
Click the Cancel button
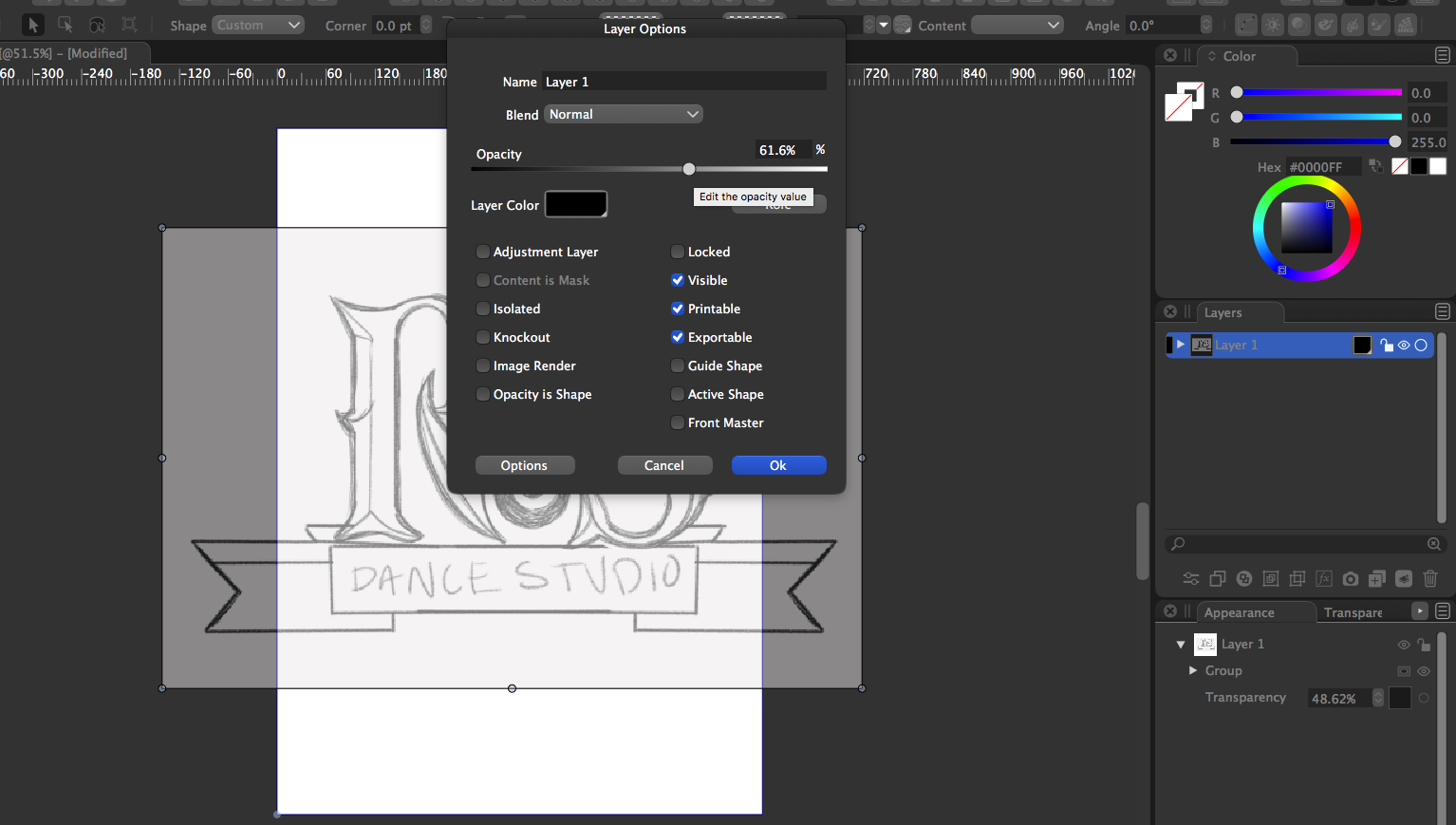tap(663, 465)
